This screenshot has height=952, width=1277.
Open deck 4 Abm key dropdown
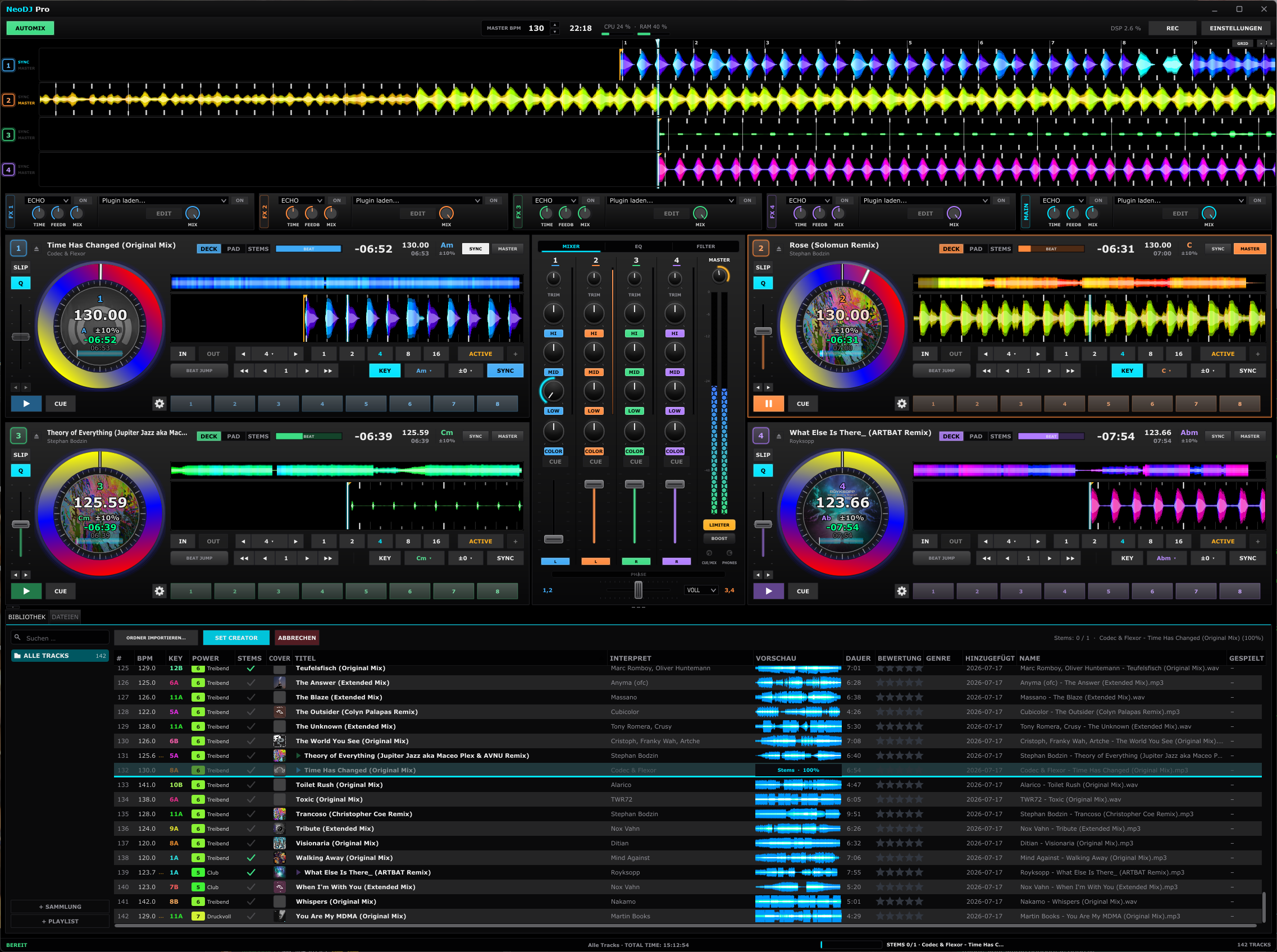[x=1166, y=559]
